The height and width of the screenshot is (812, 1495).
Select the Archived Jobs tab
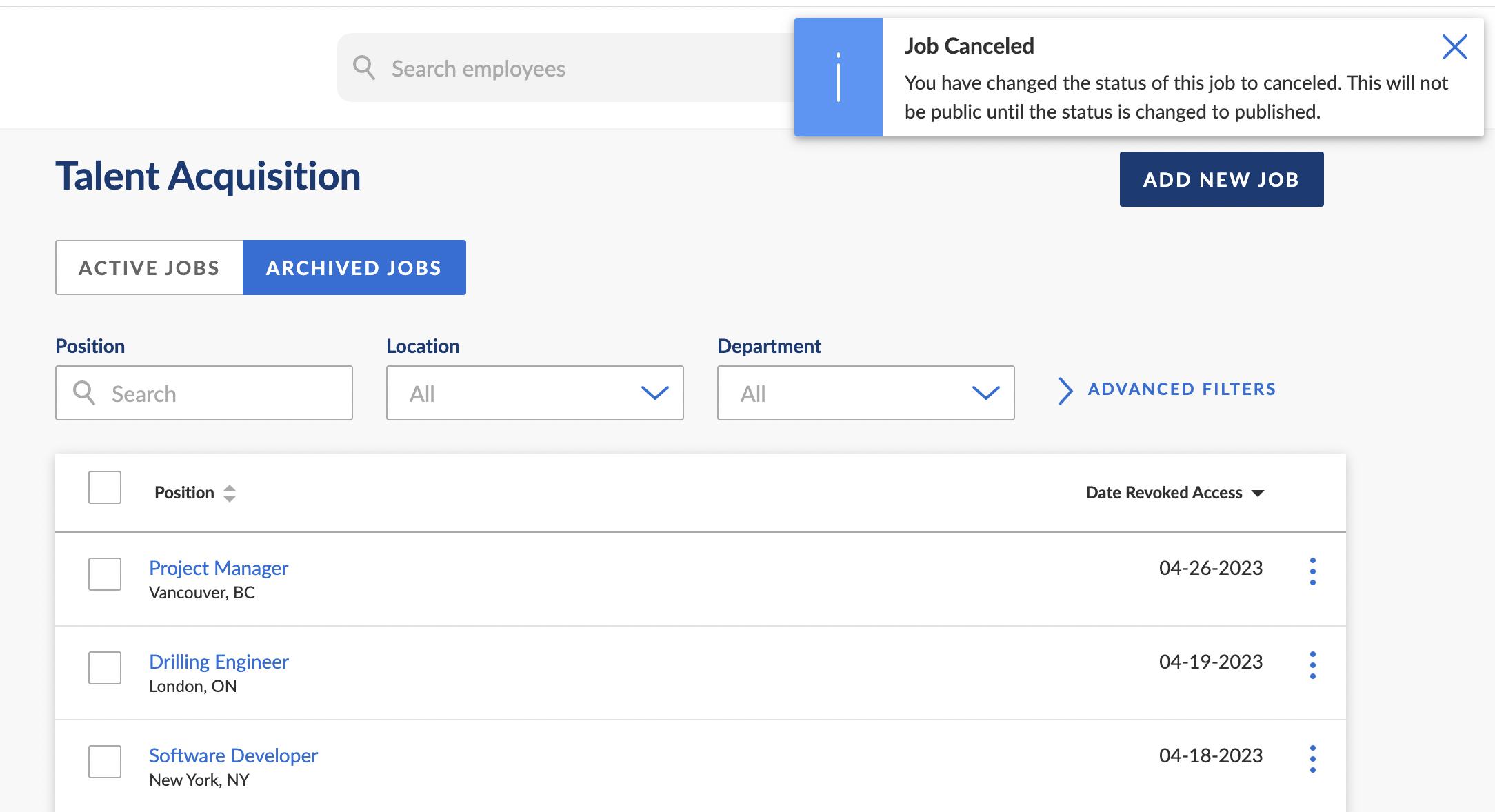point(354,267)
